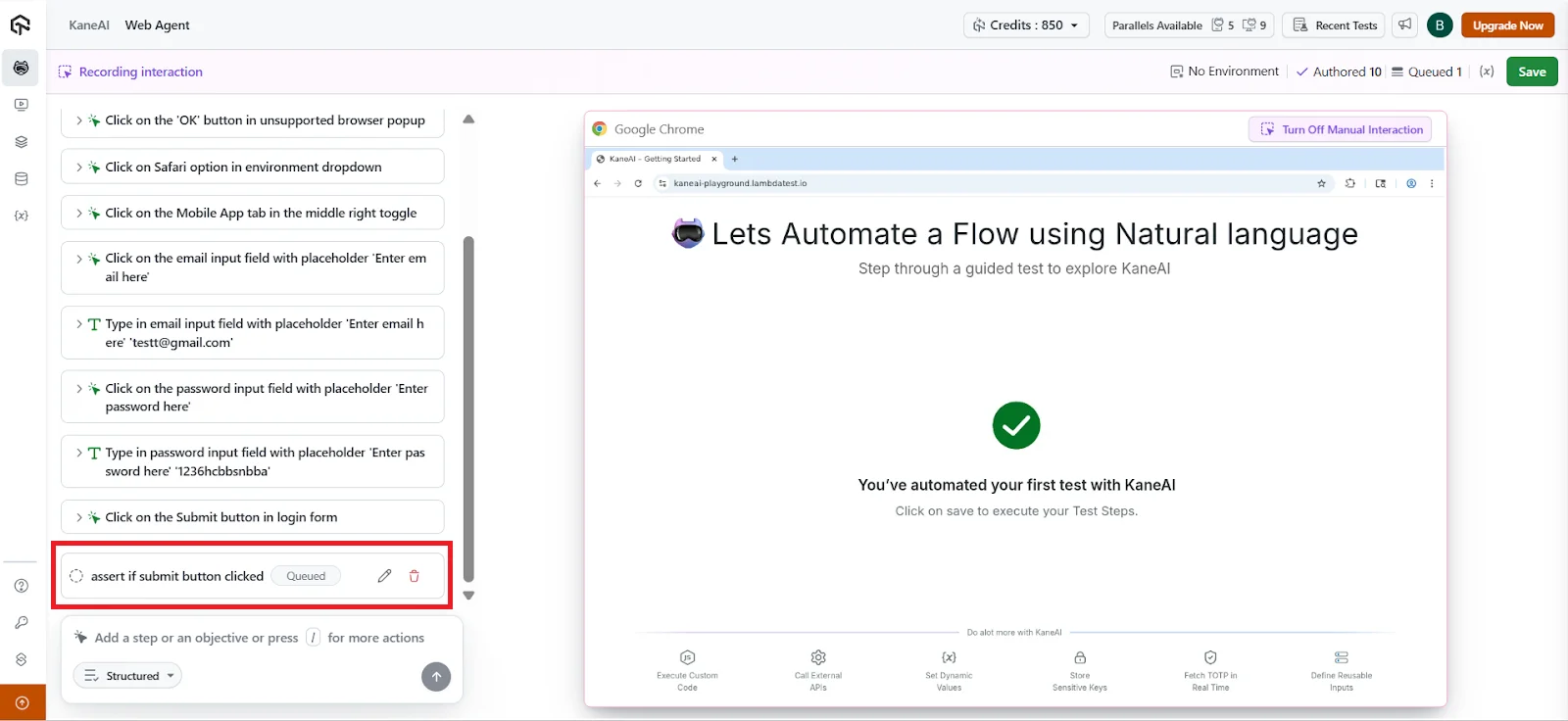Click the steps list vertical scrollbar
The image size is (1568, 721).
(468, 409)
